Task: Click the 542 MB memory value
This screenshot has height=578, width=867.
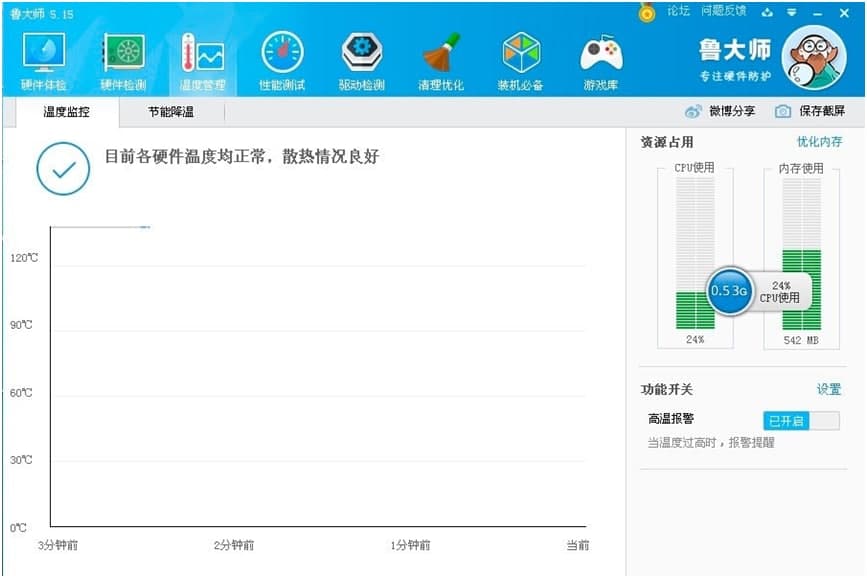Action: pyautogui.click(x=801, y=340)
